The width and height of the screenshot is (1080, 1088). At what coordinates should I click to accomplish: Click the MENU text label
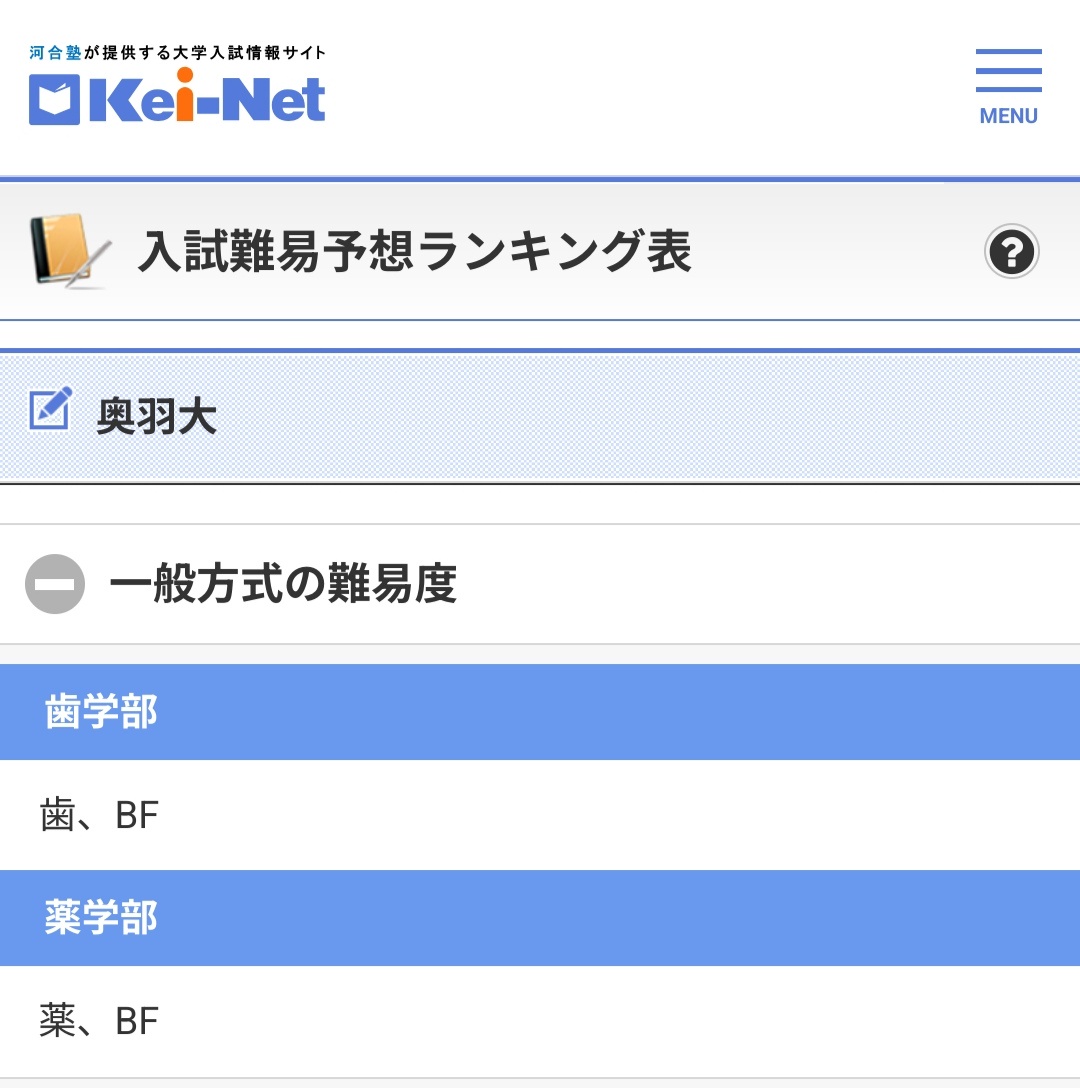[1008, 116]
